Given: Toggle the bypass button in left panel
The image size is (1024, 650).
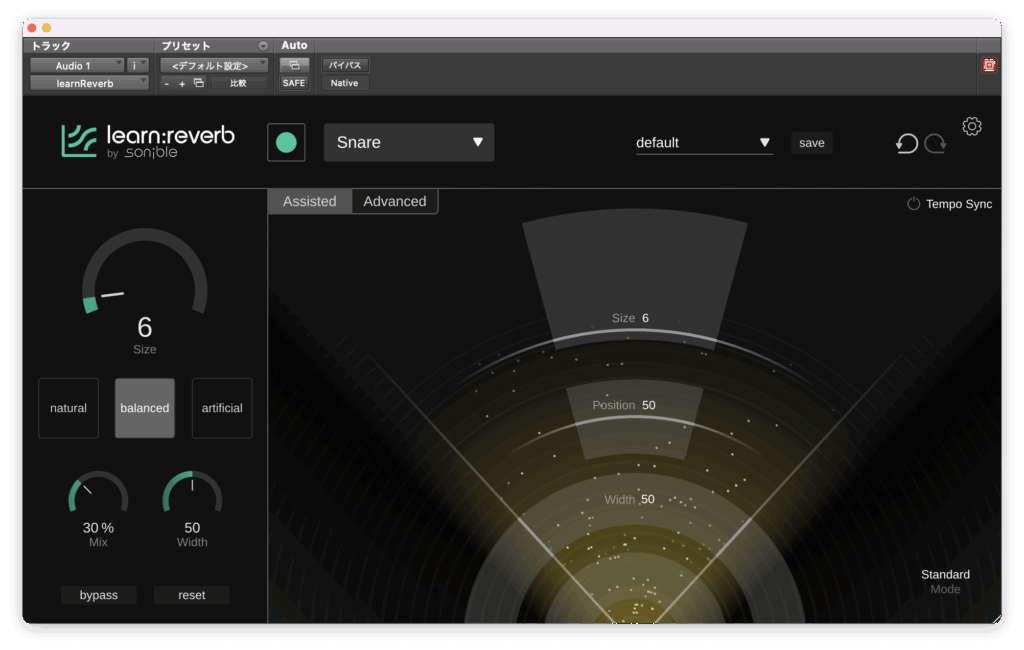Looking at the screenshot, I should pos(99,595).
